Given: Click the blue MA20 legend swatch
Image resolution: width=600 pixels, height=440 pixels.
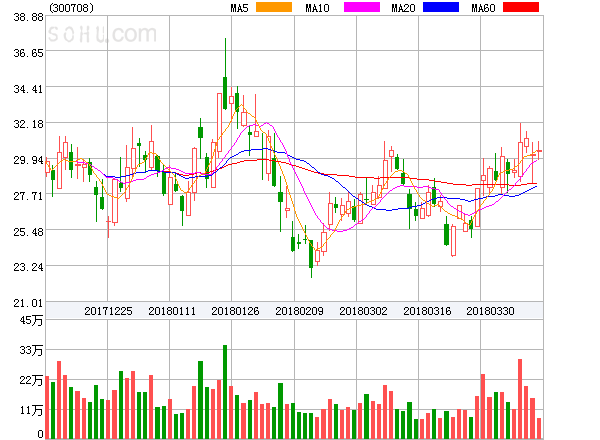Looking at the screenshot, I should [x=441, y=7].
